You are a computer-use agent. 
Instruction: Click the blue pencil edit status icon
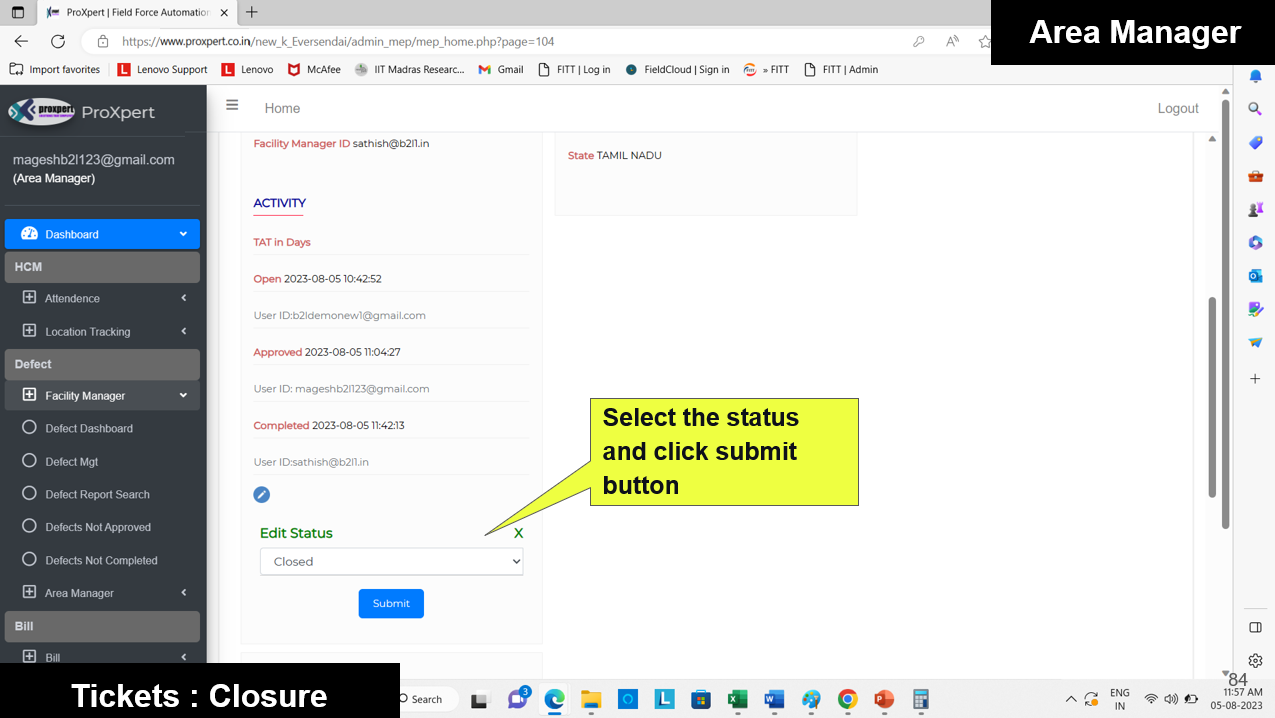click(x=261, y=495)
